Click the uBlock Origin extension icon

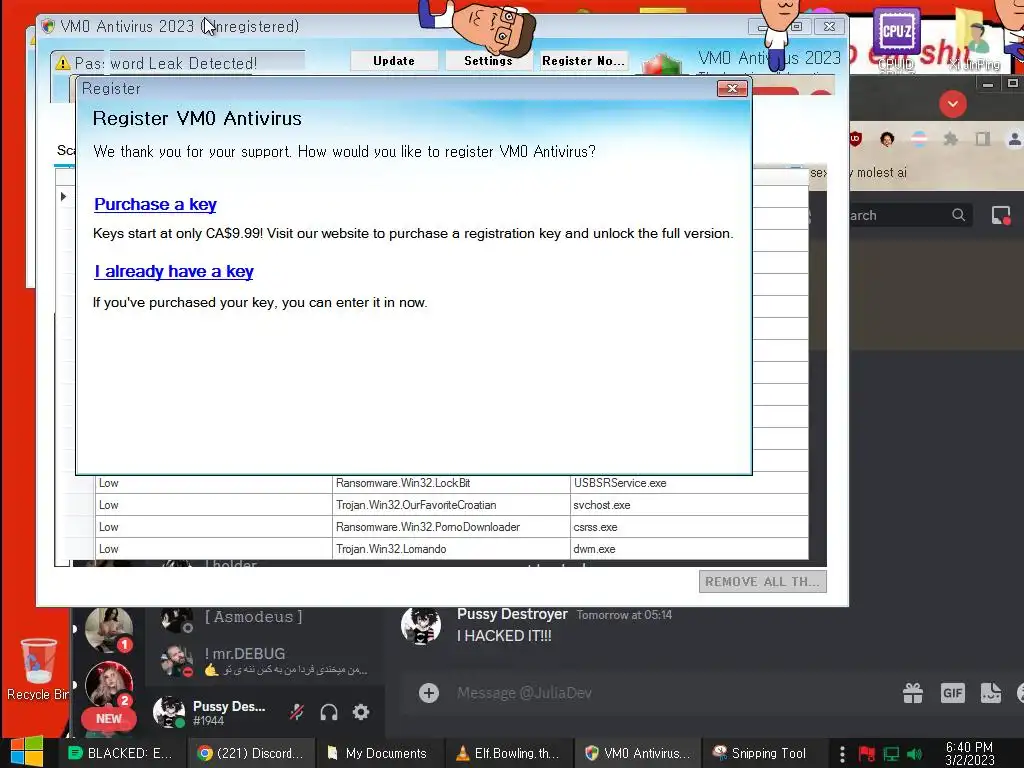[x=856, y=138]
